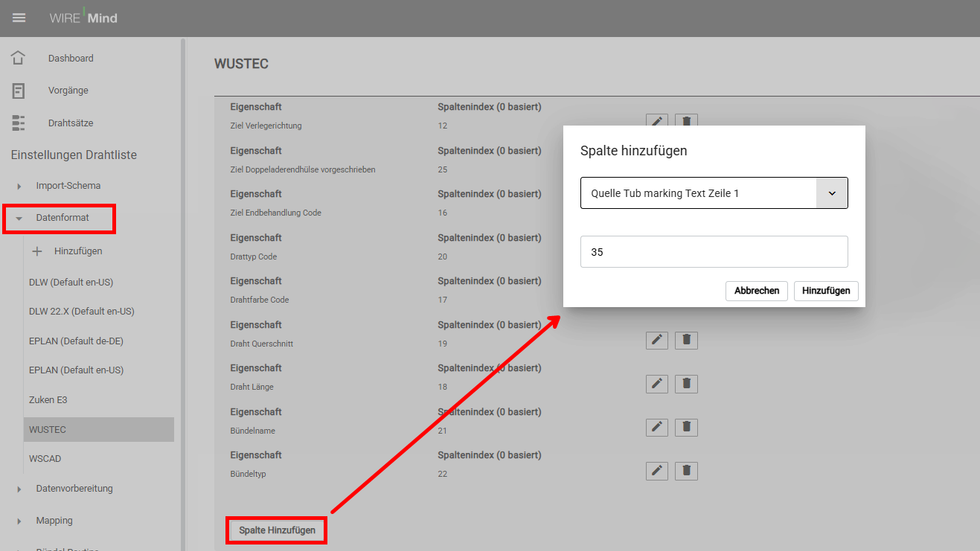Delete the Draht Querschnitt row
This screenshot has height=551, width=980.
tap(686, 340)
